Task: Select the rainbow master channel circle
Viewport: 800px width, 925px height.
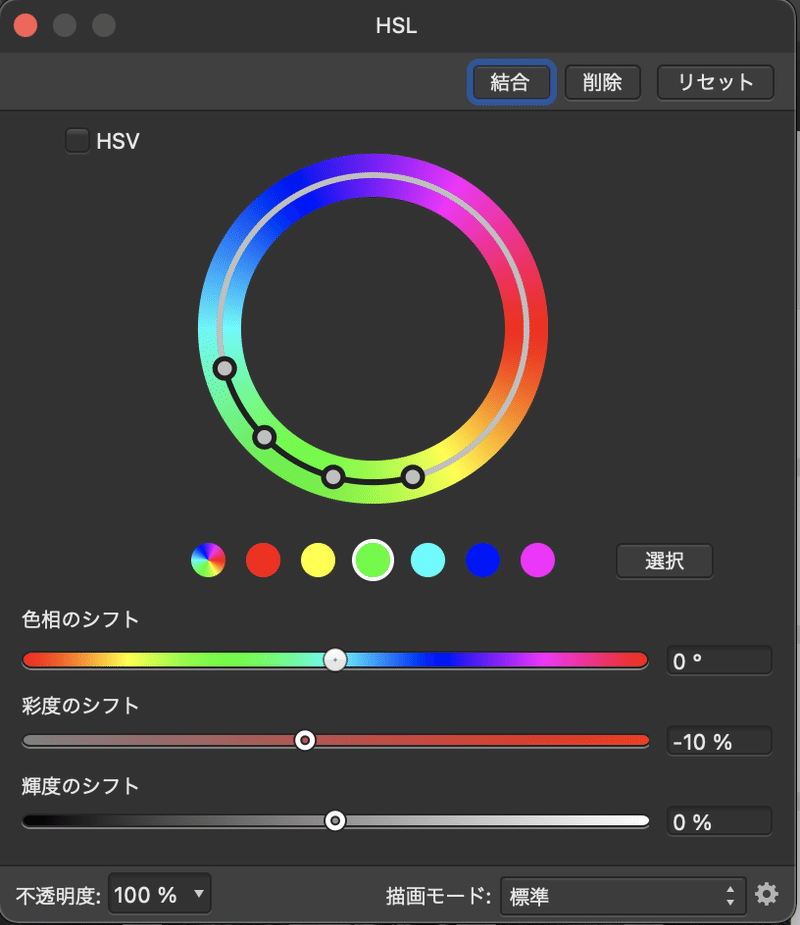Action: (x=207, y=561)
